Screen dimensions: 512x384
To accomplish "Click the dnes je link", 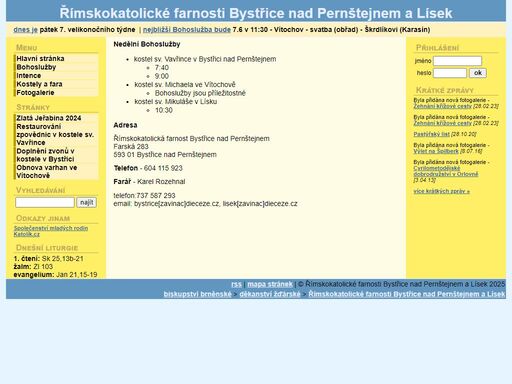I will (26, 30).
